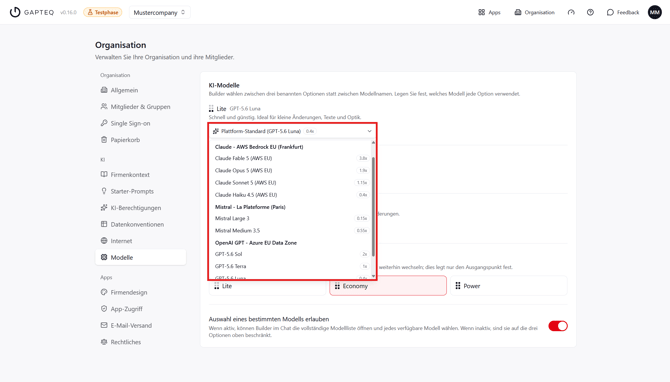Click the App-Zugriff shield icon

click(104, 309)
